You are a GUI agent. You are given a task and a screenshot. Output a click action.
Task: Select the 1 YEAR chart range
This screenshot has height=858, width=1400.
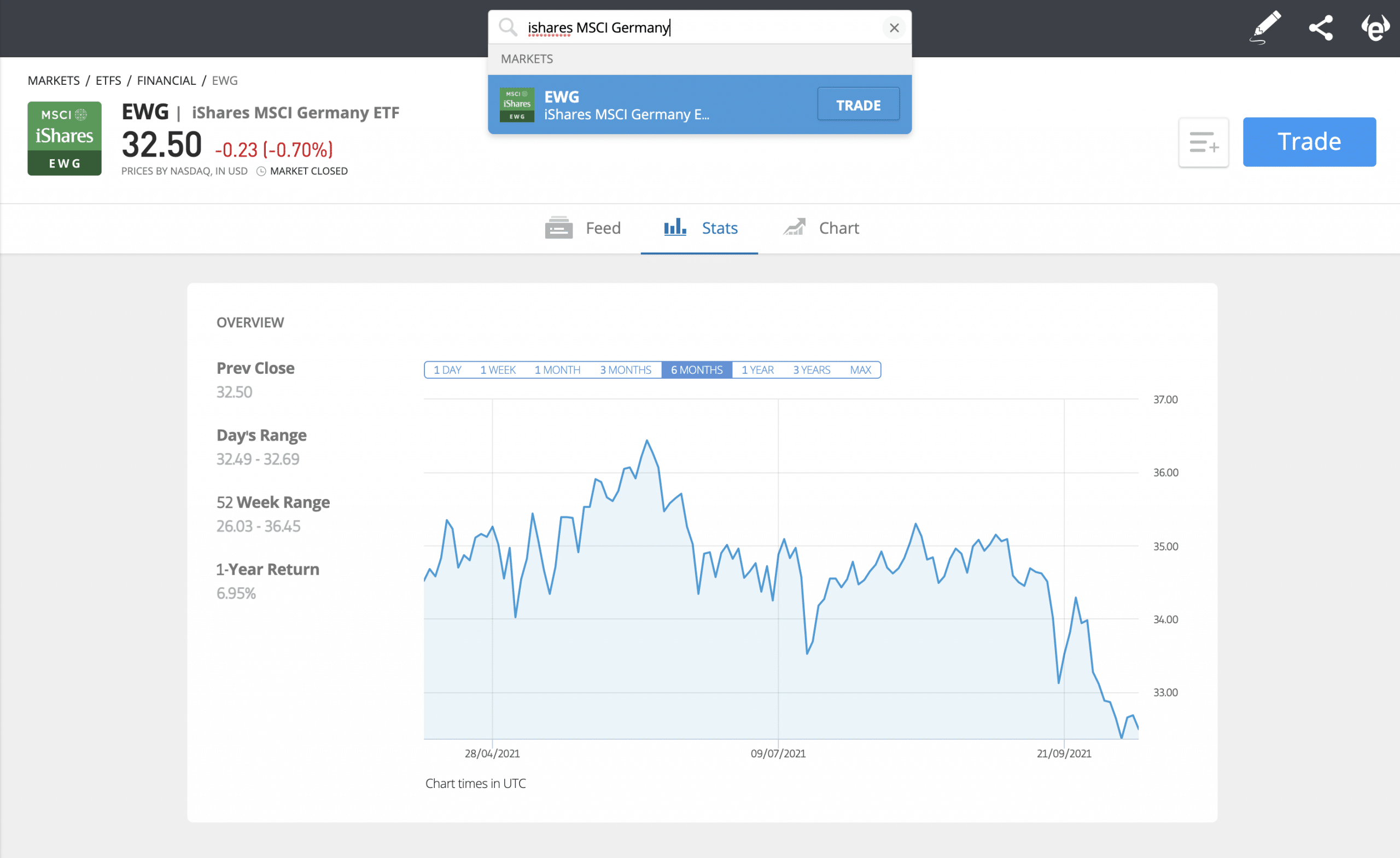[x=757, y=370]
